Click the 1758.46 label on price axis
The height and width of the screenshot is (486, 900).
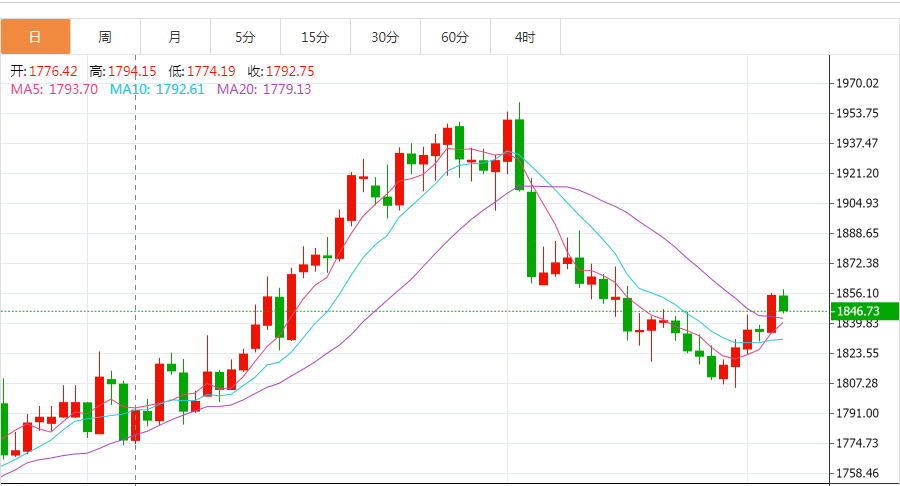858,473
